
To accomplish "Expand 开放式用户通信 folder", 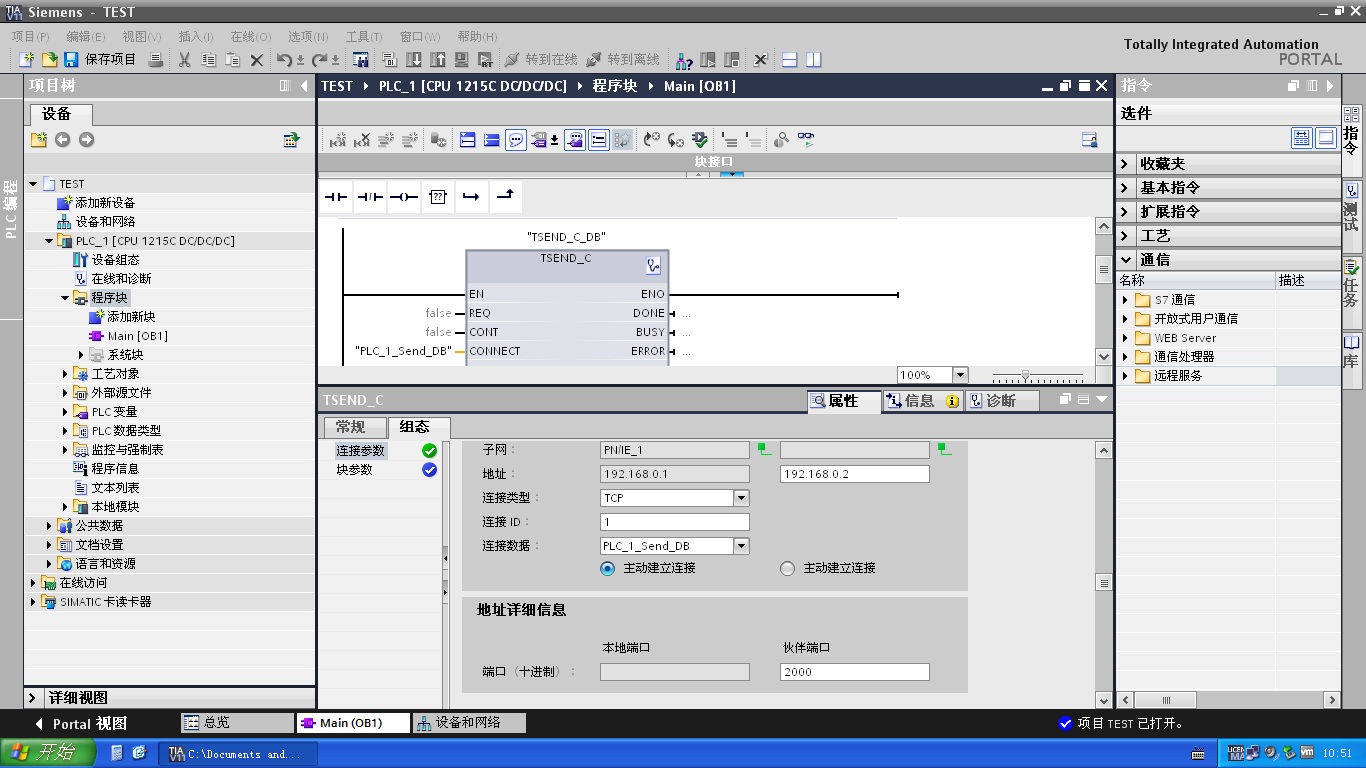I will (1125, 319).
